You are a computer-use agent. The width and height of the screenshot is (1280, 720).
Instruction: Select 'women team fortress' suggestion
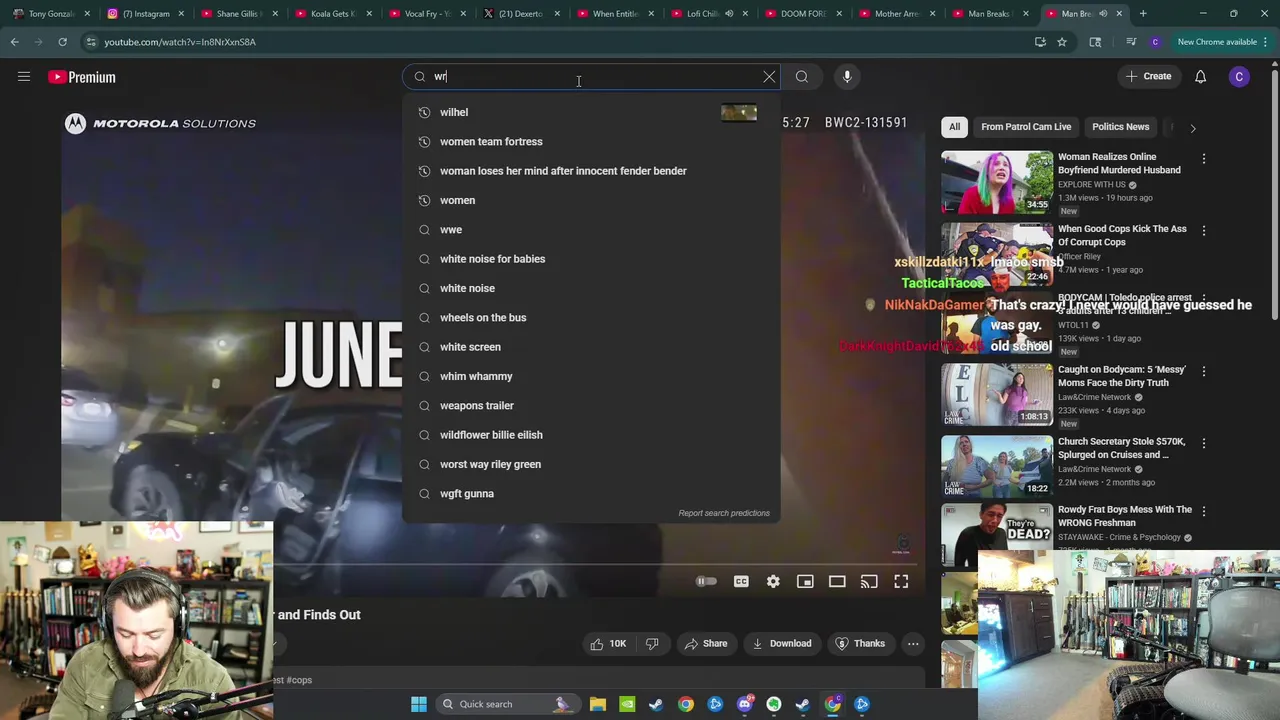(x=591, y=142)
